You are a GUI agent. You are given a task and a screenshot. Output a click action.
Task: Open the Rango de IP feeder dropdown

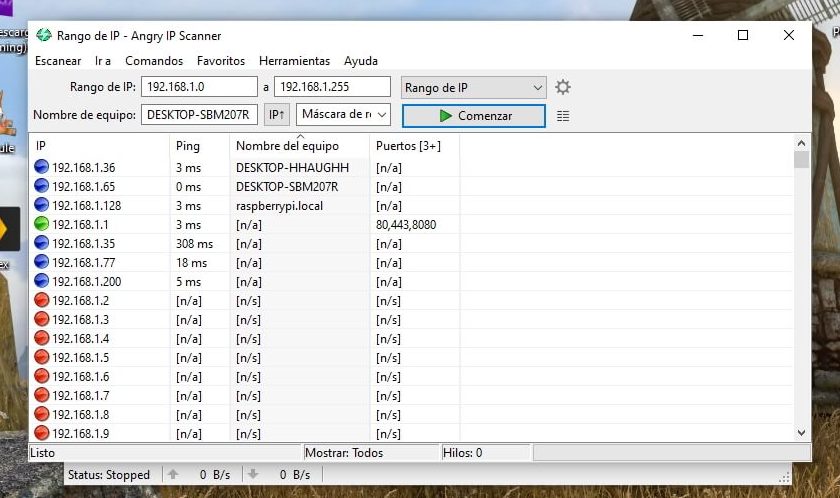click(474, 87)
